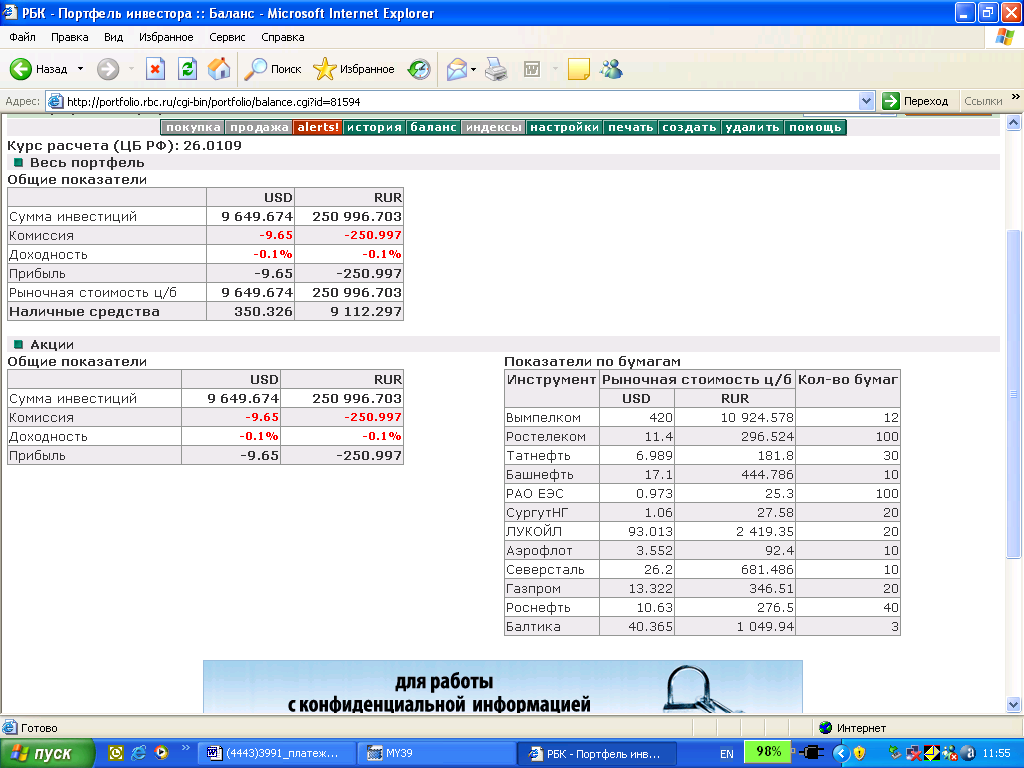This screenshot has height=768, width=1024.
Task: Click the address bar URL field
Action: coord(453,101)
